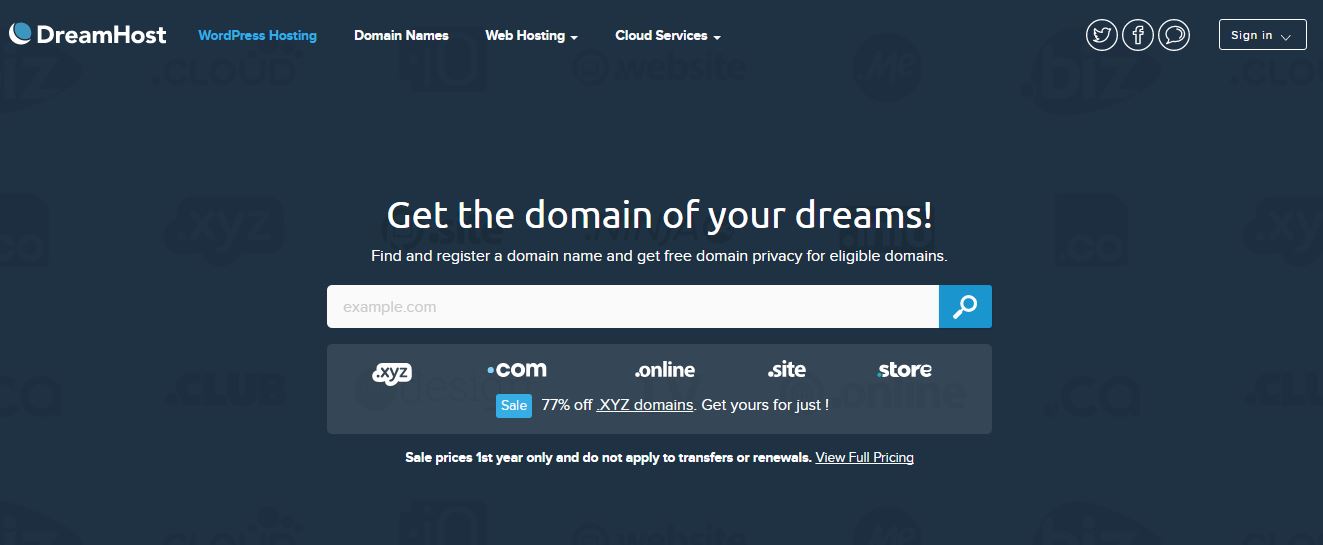The image size is (1323, 545).
Task: Select the .store domain logo
Action: [905, 370]
